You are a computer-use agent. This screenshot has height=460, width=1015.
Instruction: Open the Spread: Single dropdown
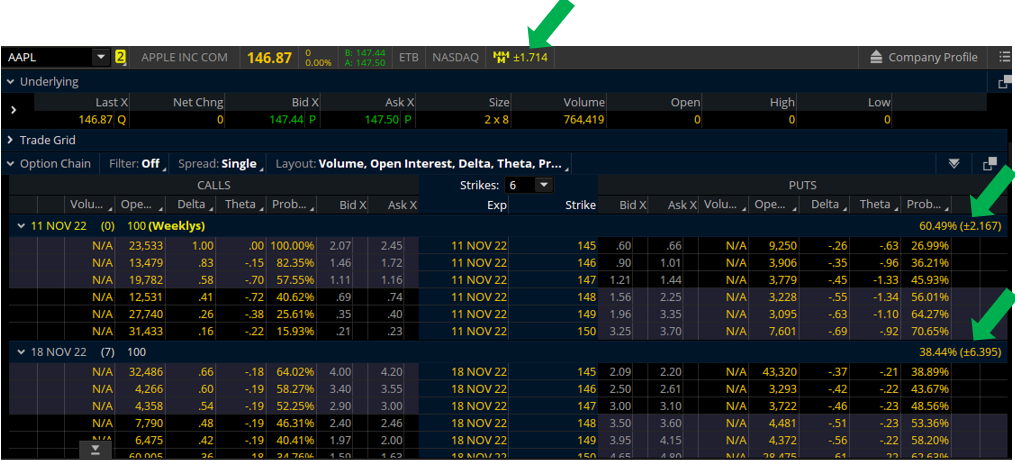coord(219,164)
